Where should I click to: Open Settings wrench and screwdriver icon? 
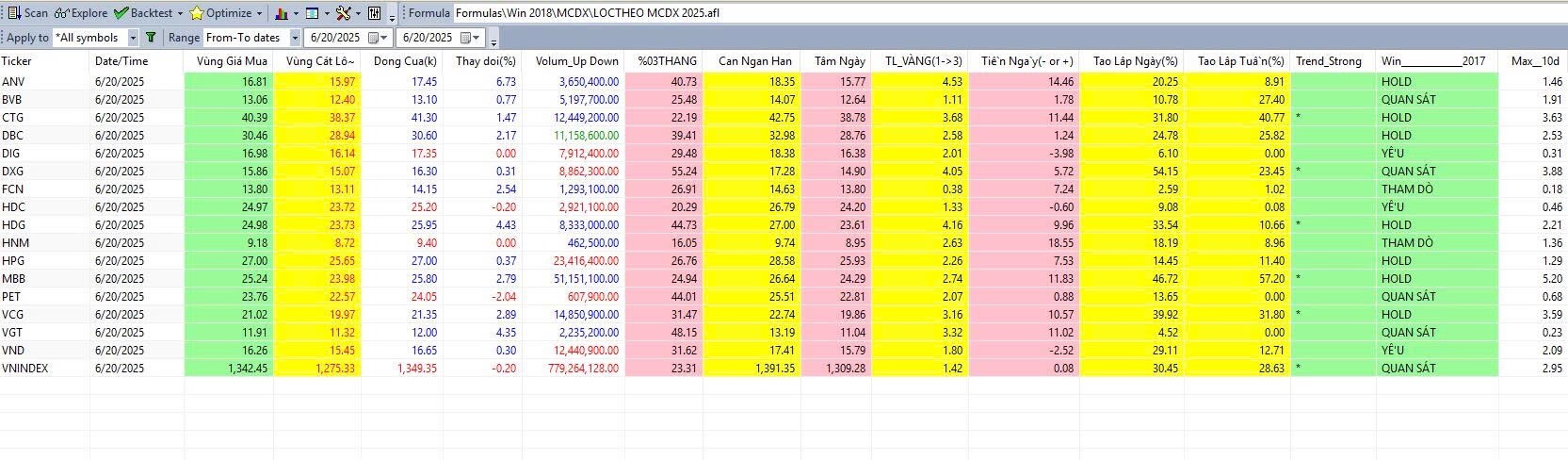[x=343, y=13]
